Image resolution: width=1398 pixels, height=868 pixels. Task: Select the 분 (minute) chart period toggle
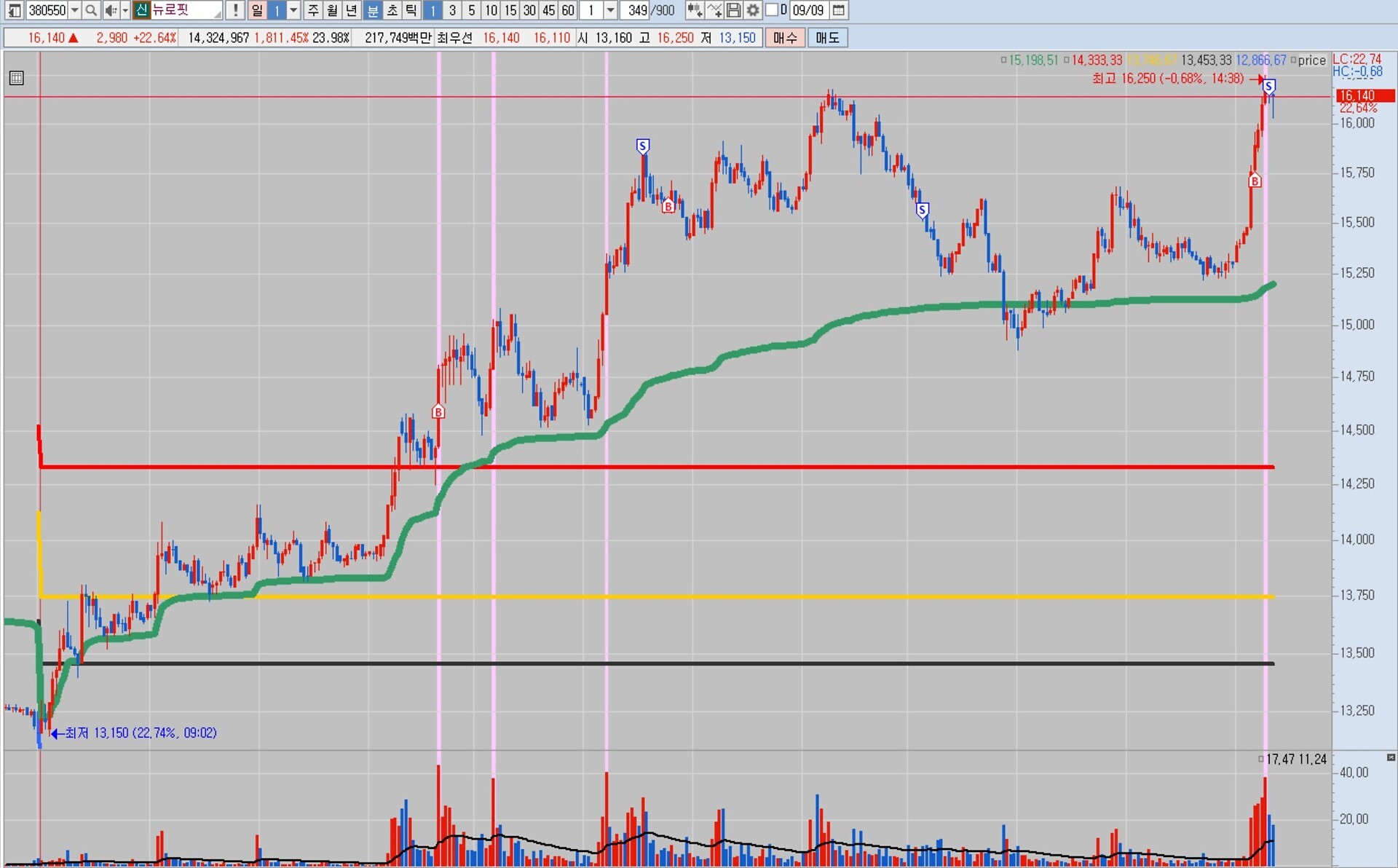pos(372,10)
